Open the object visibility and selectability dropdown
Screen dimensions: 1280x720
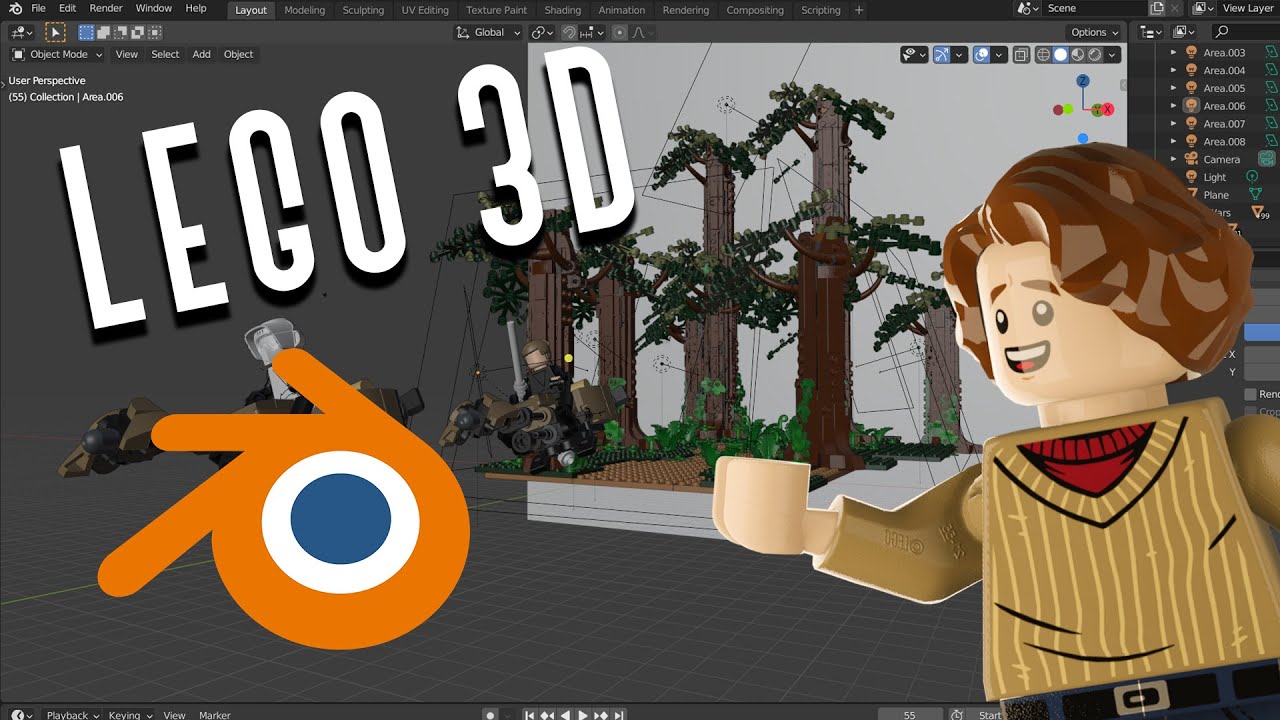[913, 55]
